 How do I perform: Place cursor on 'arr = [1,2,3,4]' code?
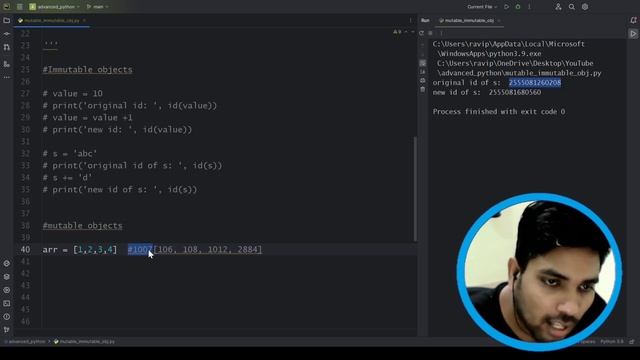point(80,249)
